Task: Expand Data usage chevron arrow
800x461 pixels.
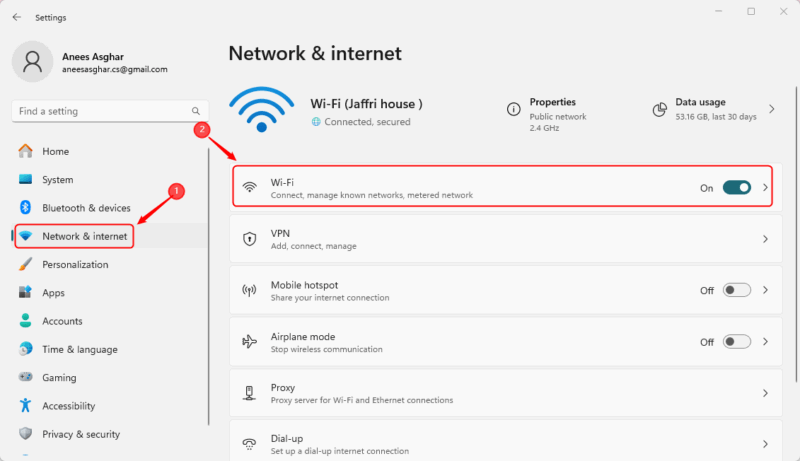Action: coord(772,109)
